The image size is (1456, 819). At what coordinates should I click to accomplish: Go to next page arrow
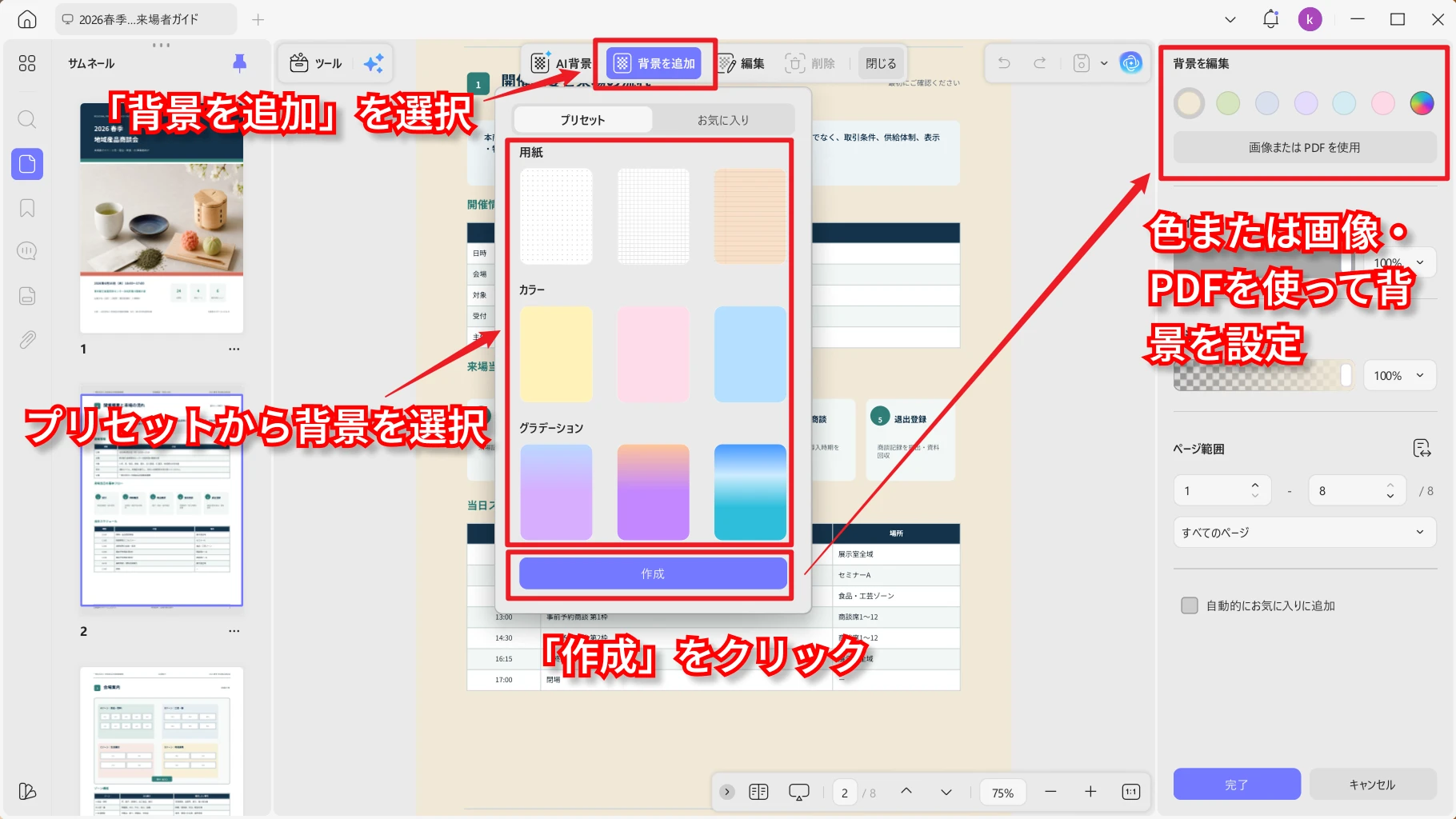pyautogui.click(x=946, y=792)
